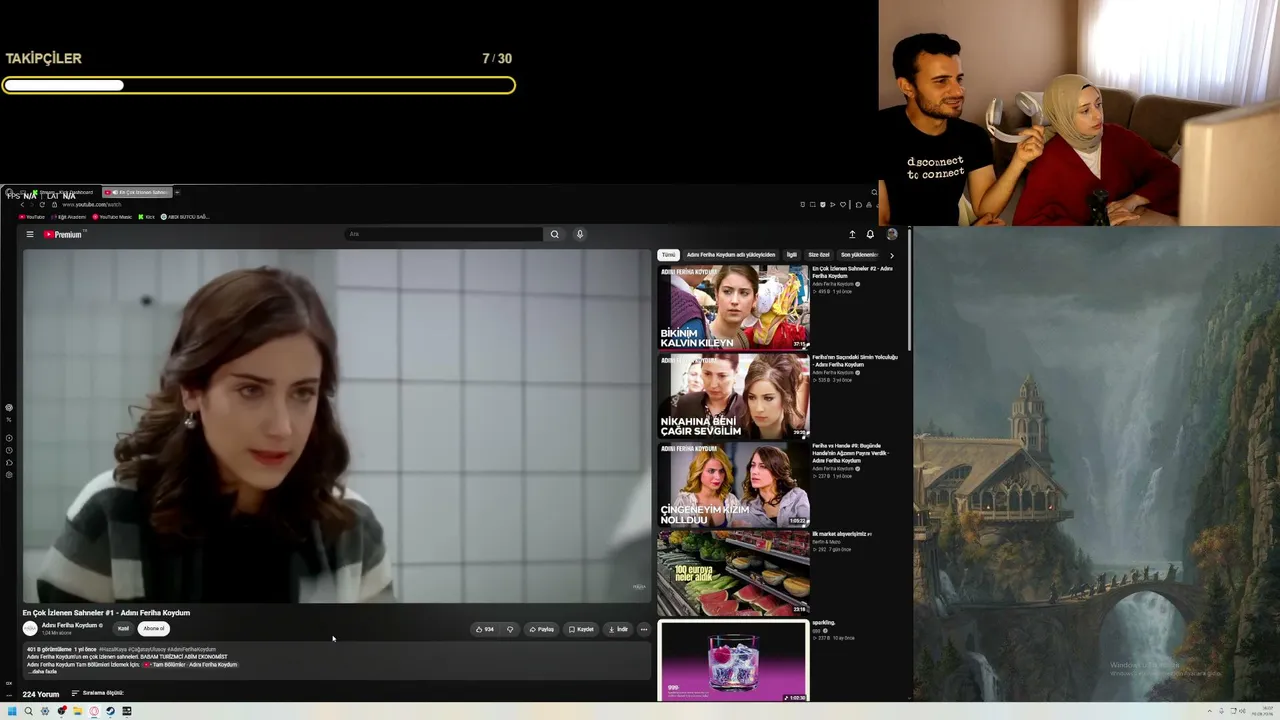Screen dimensions: 1280x720
Task: Click the main video player to pause
Action: [x=336, y=426]
